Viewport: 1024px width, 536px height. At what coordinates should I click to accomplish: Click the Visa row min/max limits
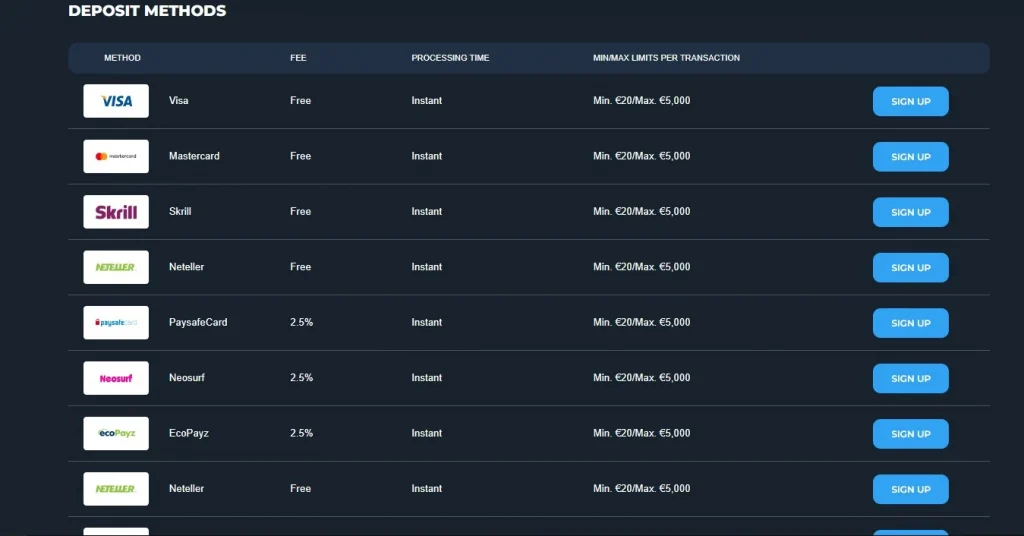(x=641, y=101)
